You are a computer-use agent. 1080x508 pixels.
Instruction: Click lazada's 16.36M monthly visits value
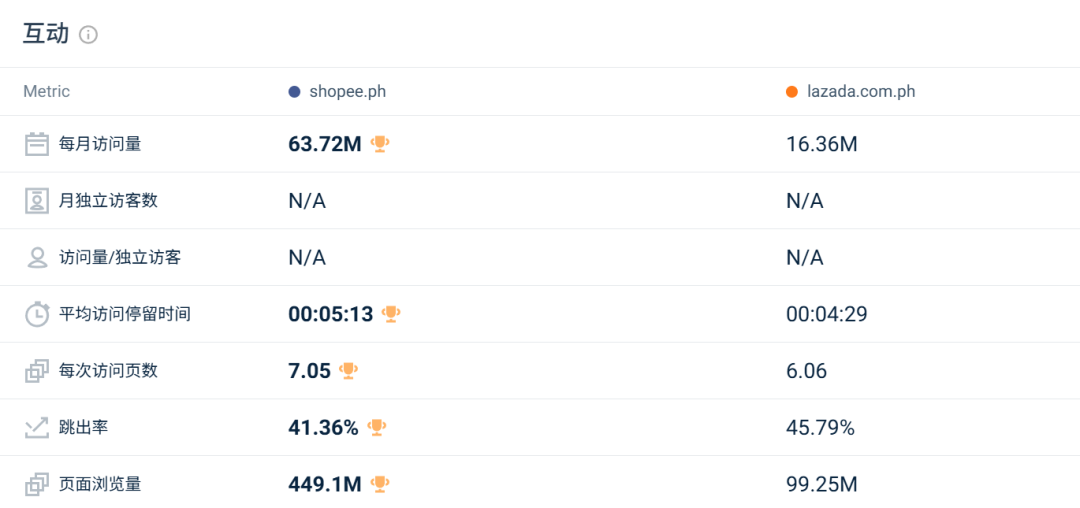tap(822, 145)
